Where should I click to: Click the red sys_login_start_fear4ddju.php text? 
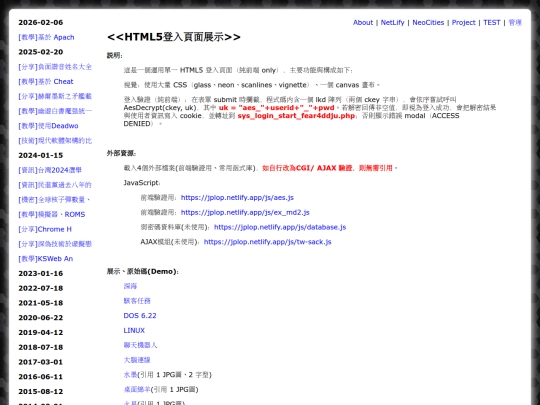coord(296,116)
